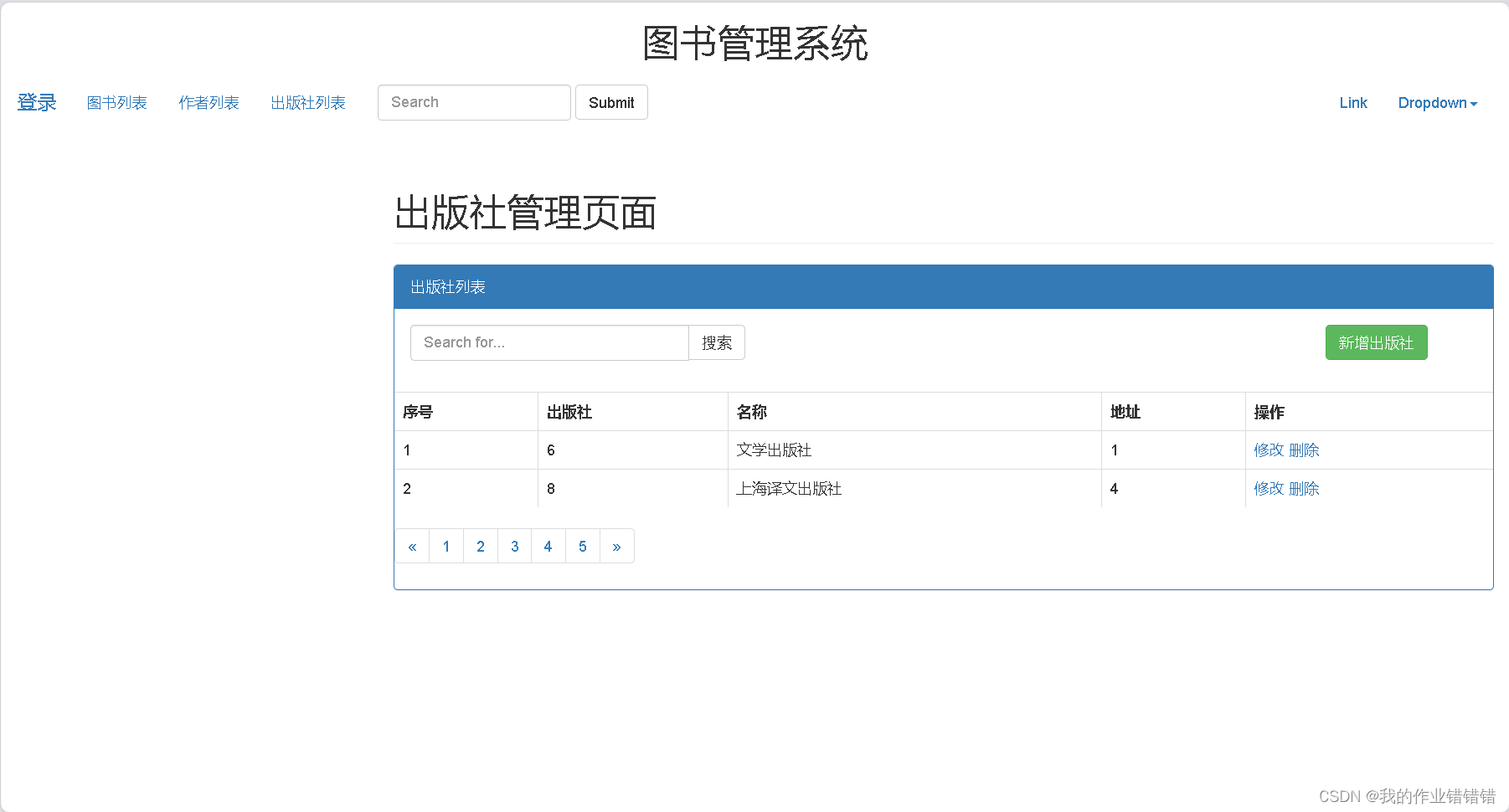1509x812 pixels.
Task: Click the 文学出版社 name cell
Action: coord(914,450)
